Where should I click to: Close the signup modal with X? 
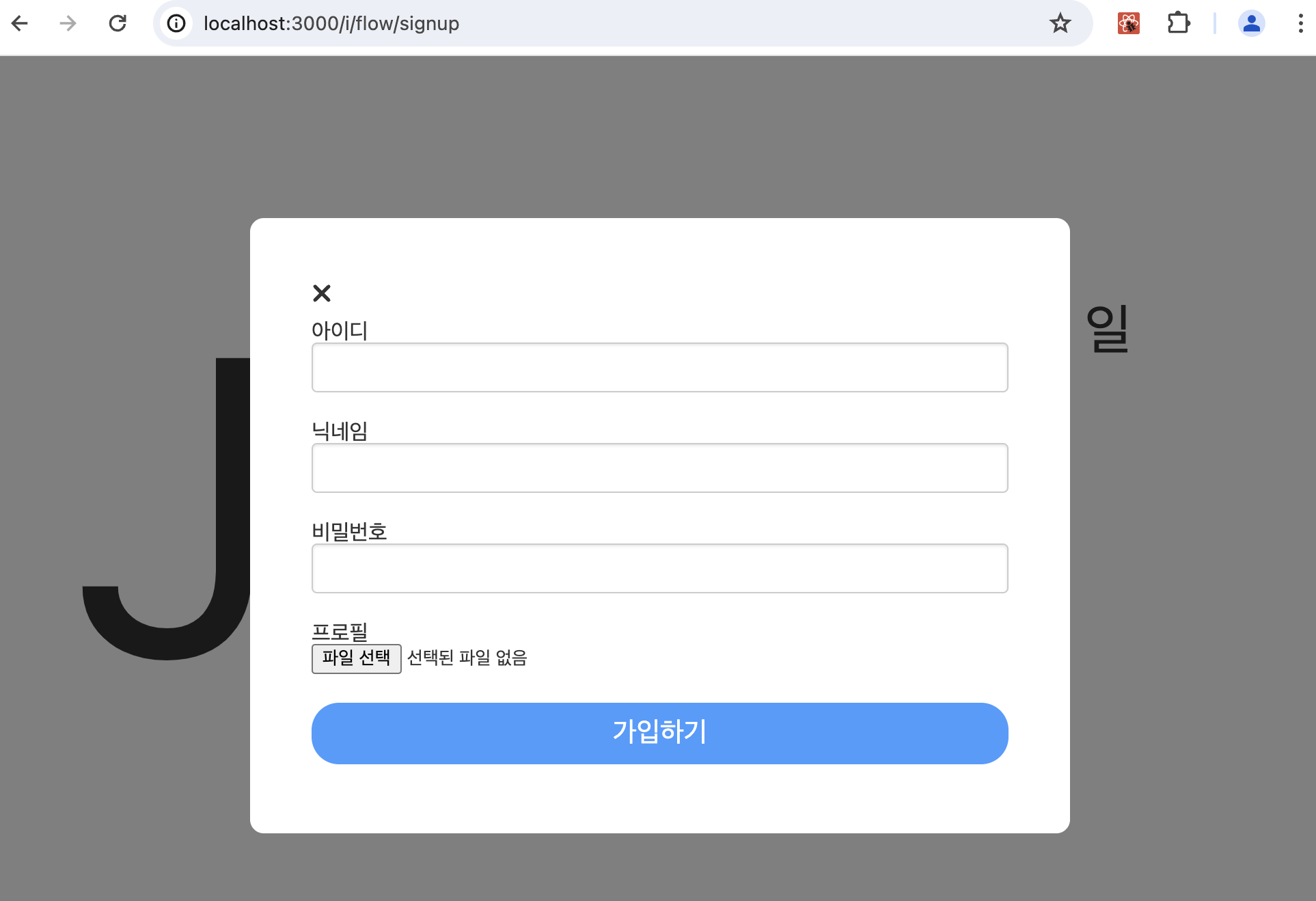pos(322,293)
